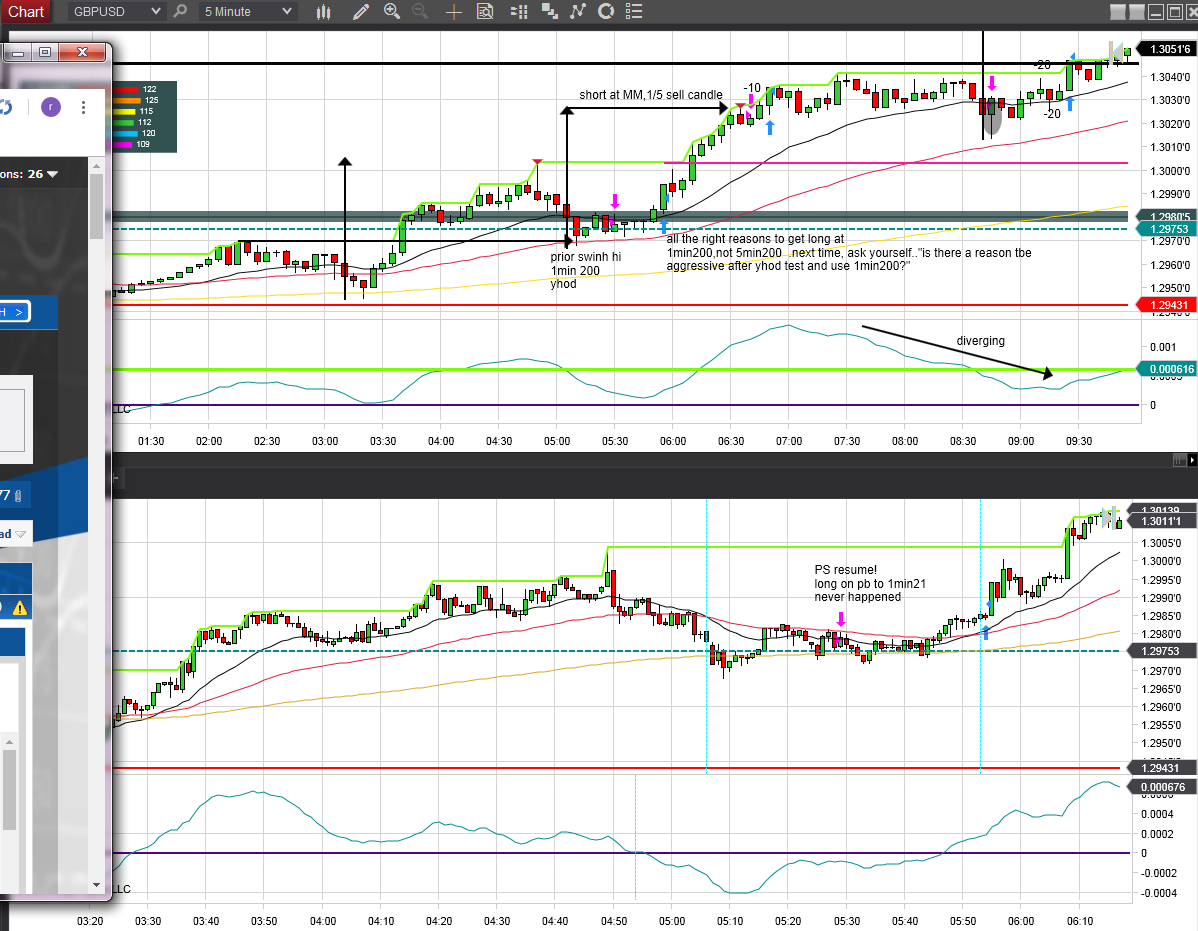The image size is (1198, 931).
Task: Open the dropdown ending in 'ad' in side window
Action: [15, 534]
